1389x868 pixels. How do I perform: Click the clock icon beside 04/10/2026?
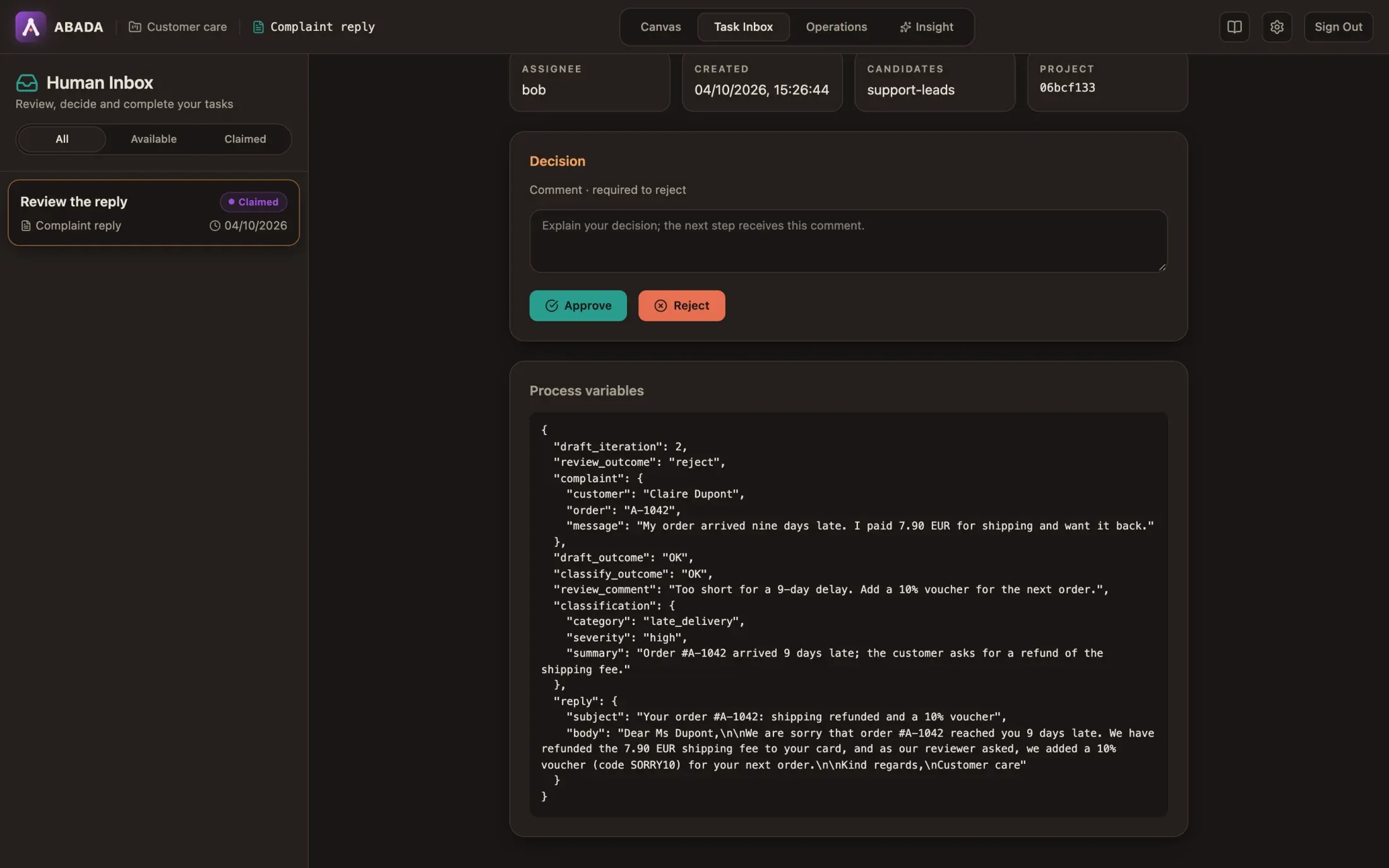tap(215, 225)
